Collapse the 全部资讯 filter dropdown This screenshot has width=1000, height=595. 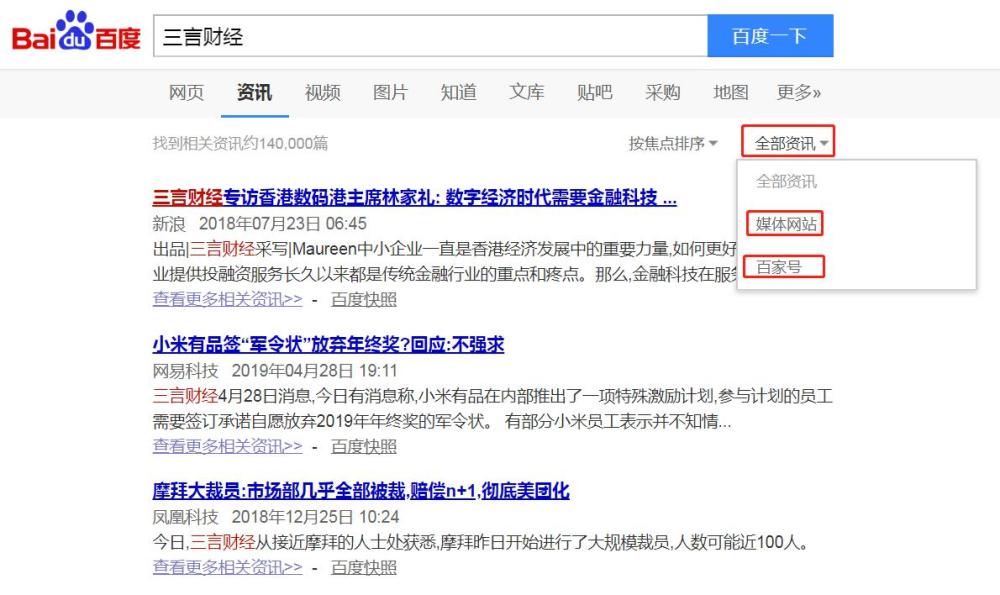click(788, 142)
